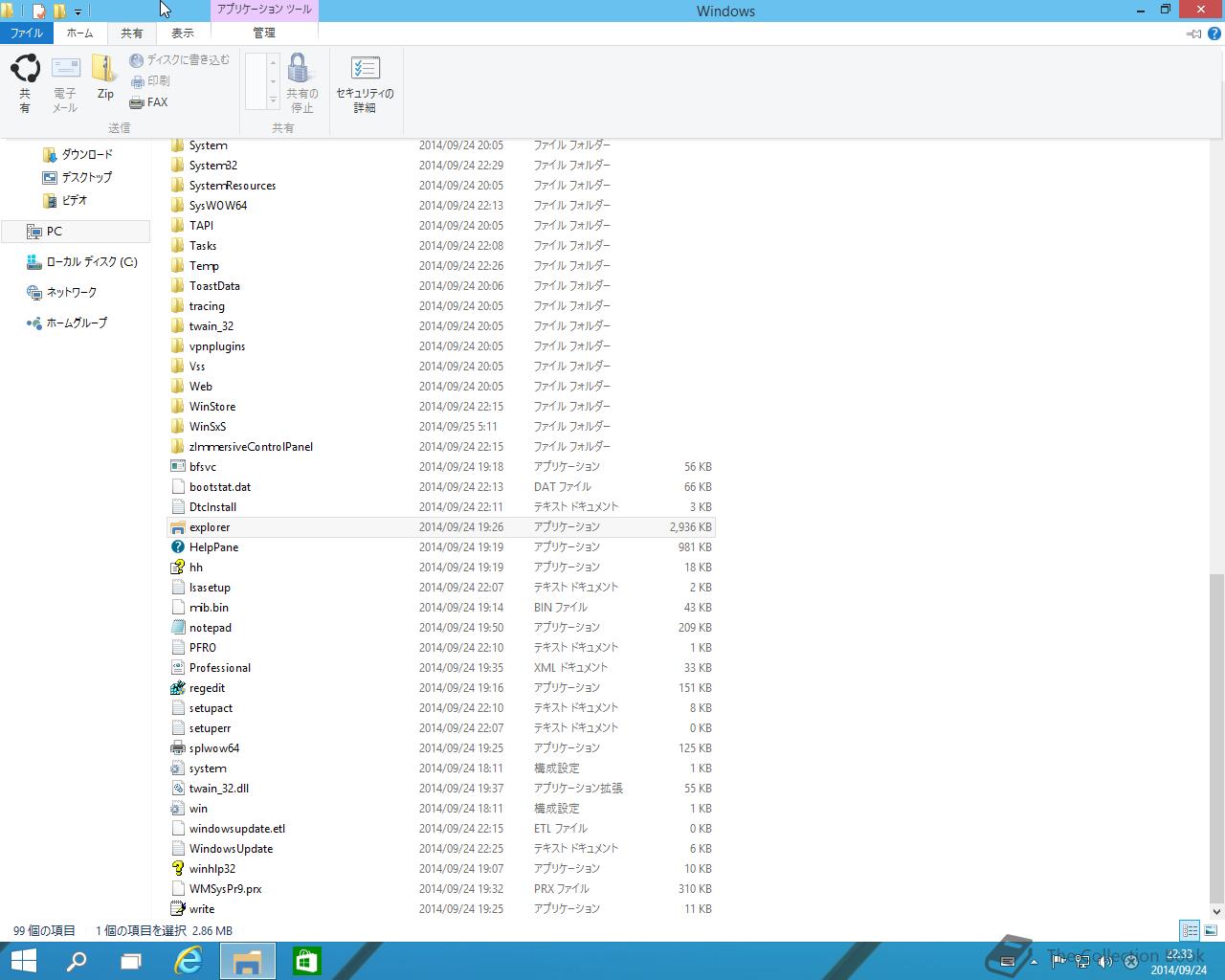
Task: Select the winhlp32 help icon
Action: 177,869
